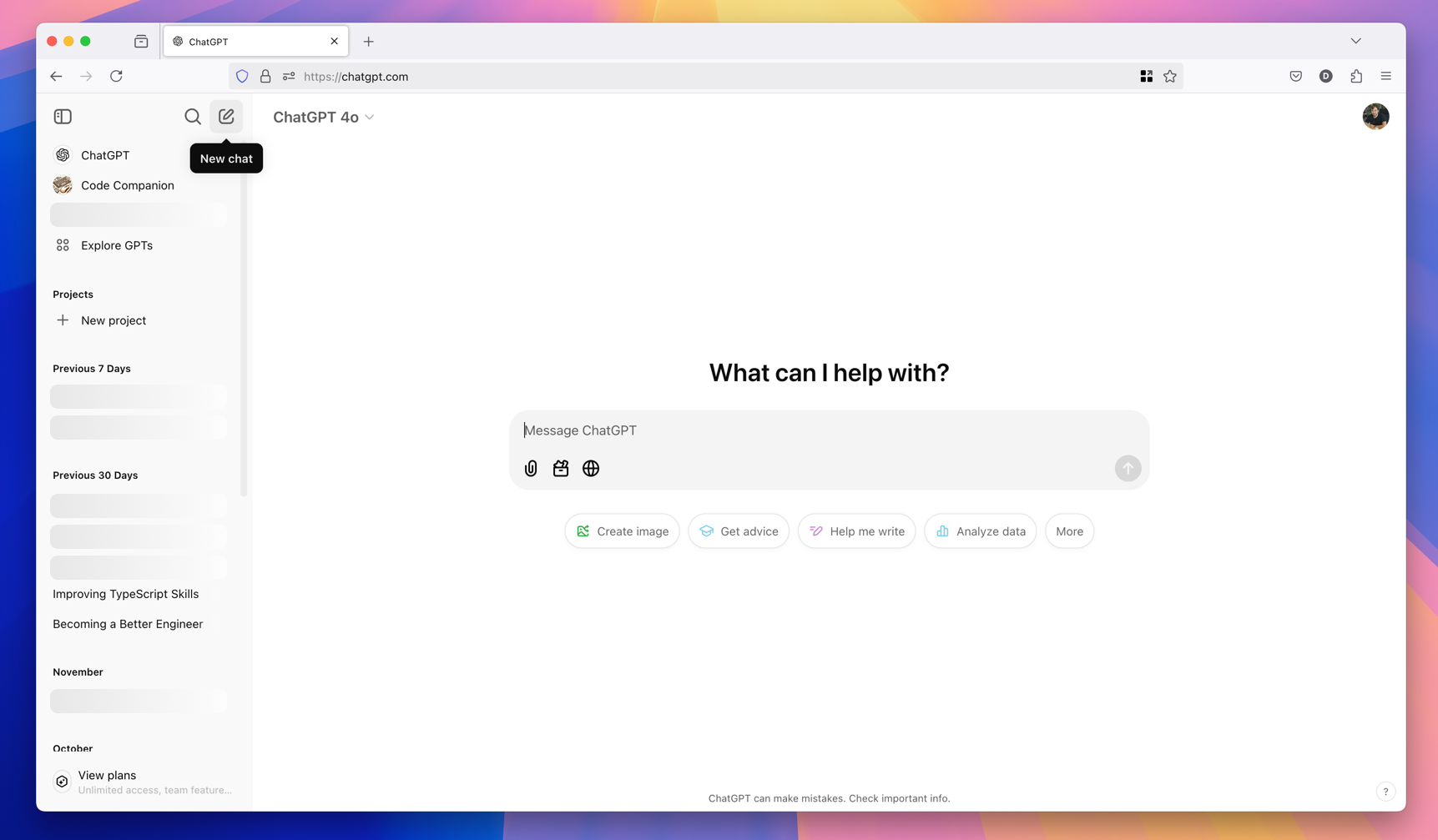Start a new chat with pencil icon
This screenshot has height=840, width=1438.
(226, 117)
